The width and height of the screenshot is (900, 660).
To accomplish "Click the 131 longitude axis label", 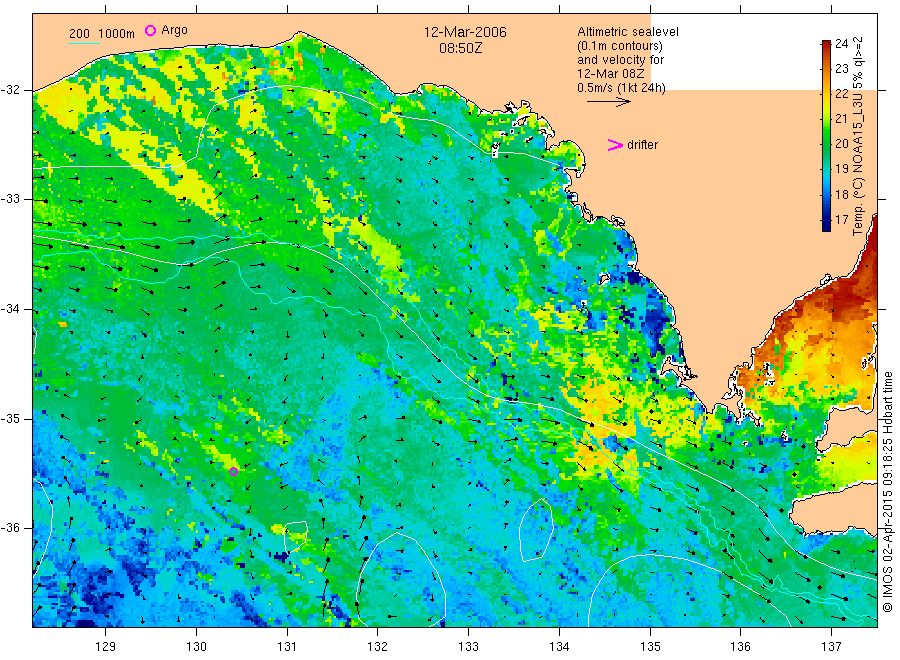I will pyautogui.click(x=287, y=647).
